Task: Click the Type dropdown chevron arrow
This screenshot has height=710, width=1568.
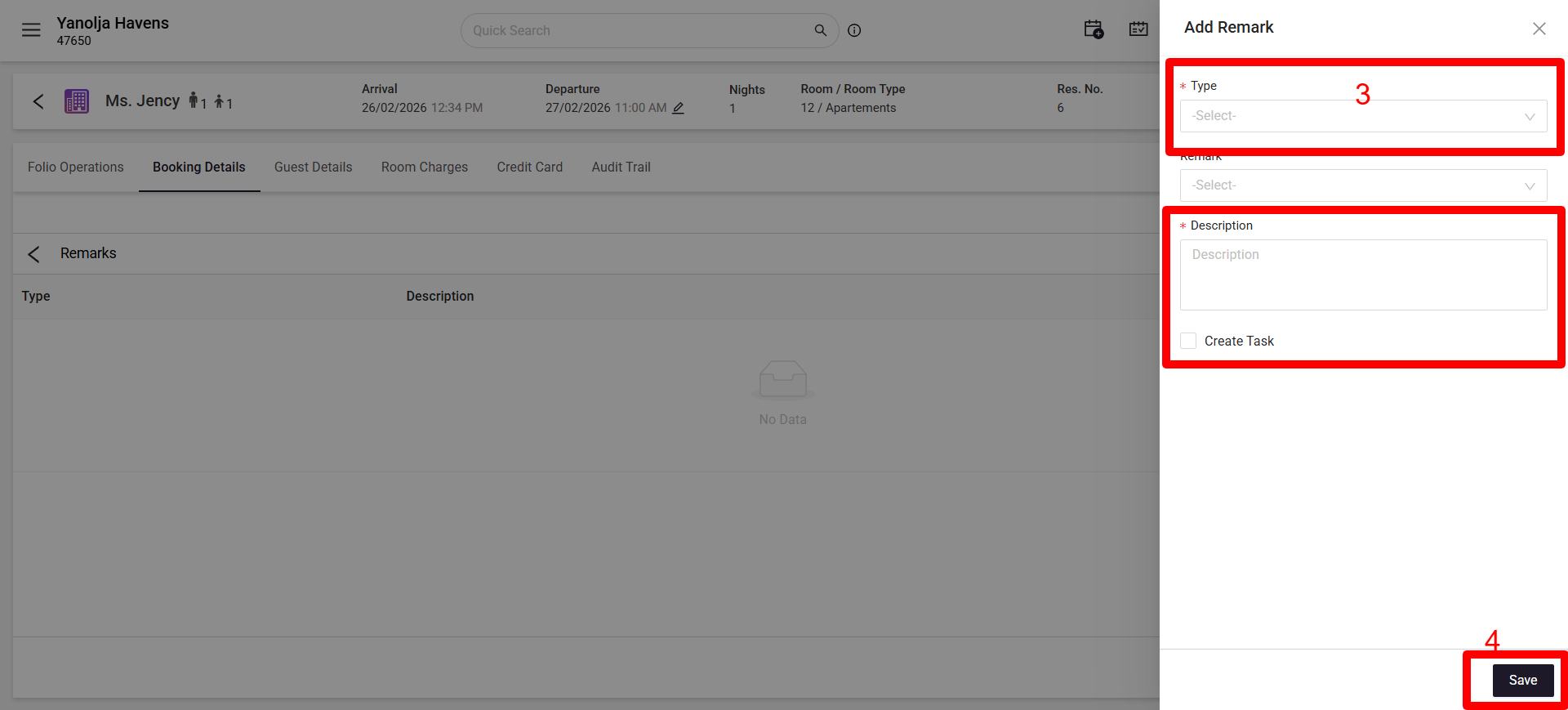Action: point(1530,117)
